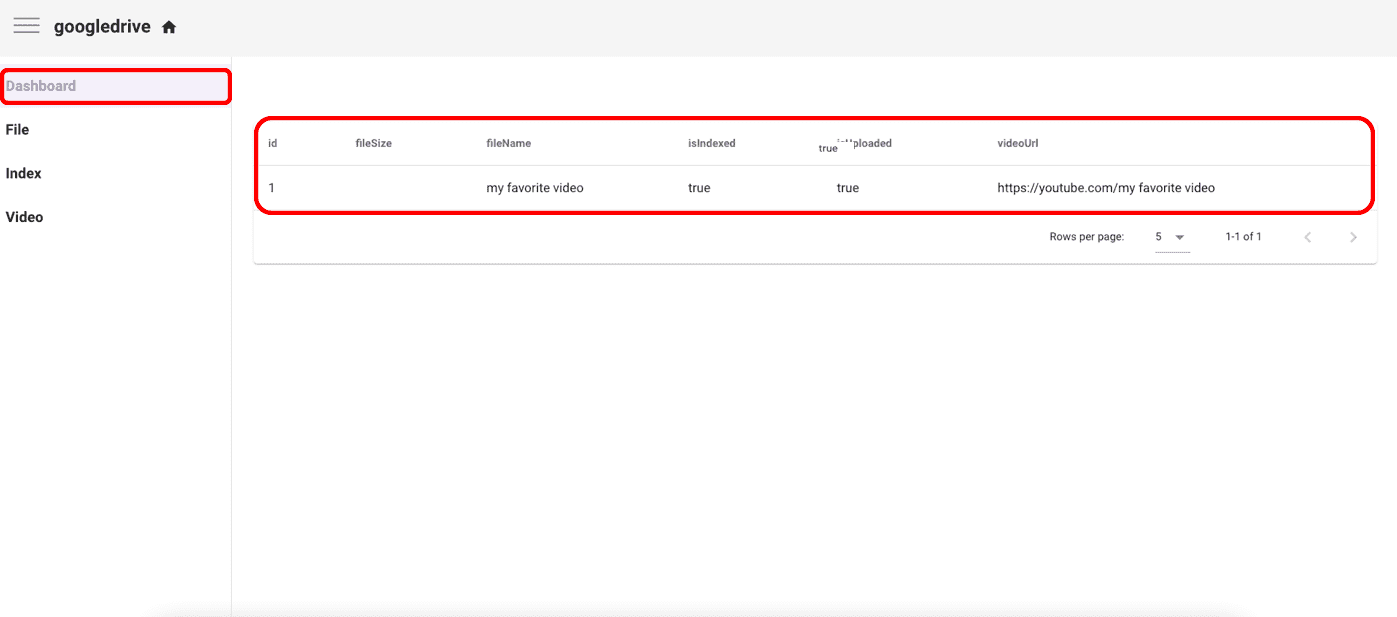Open the rows per page dropdown
This screenshot has width=1397, height=617.
(1171, 237)
